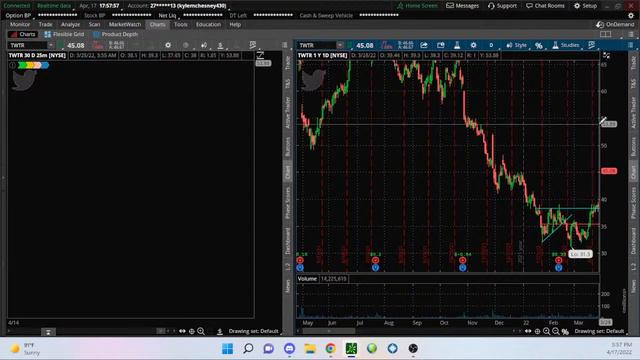Click the Option BP hidden value
The height and width of the screenshot is (360, 640).
click(58, 16)
